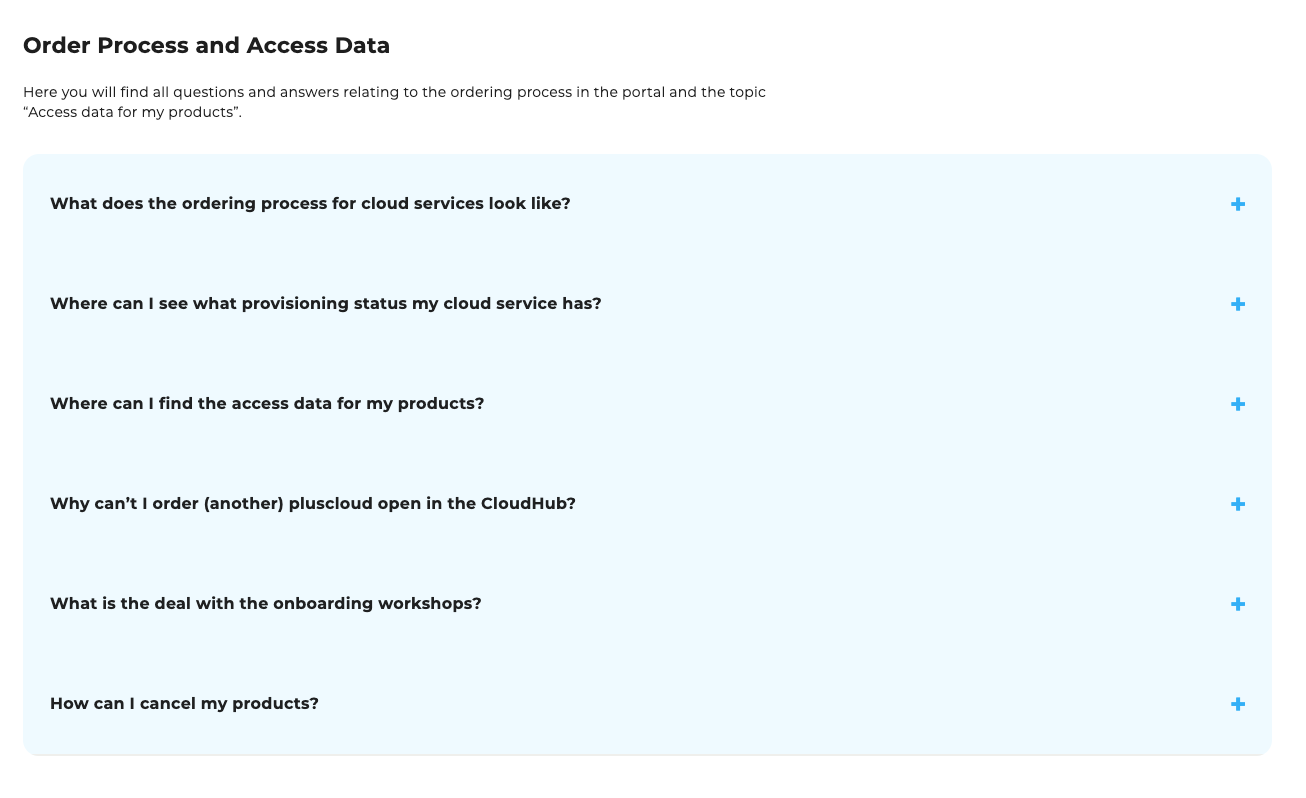The height and width of the screenshot is (798, 1306).
Task: Click the plus icon beside the provisioning status question
Action: (1238, 304)
